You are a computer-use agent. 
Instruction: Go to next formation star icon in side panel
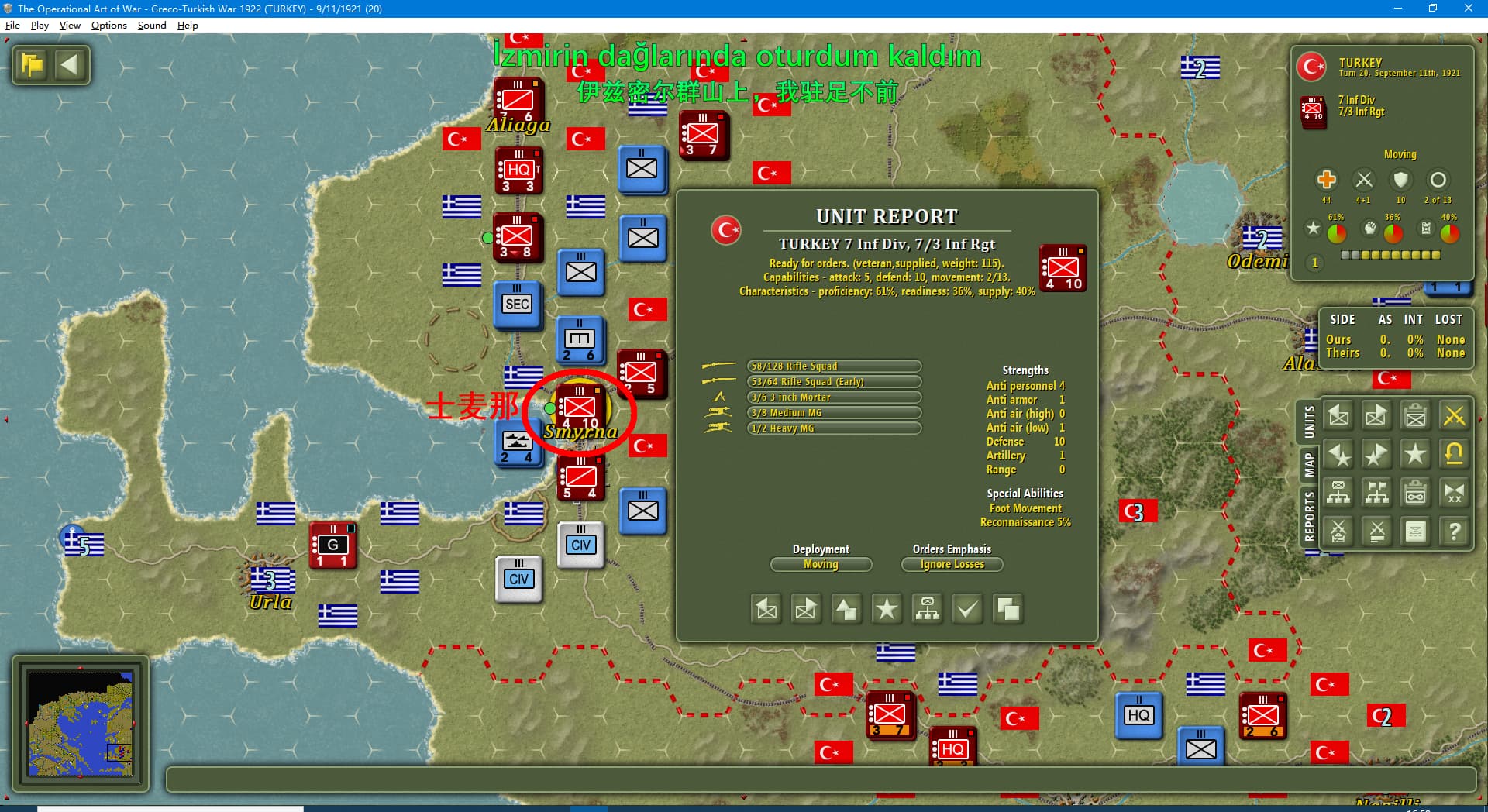tap(1377, 454)
